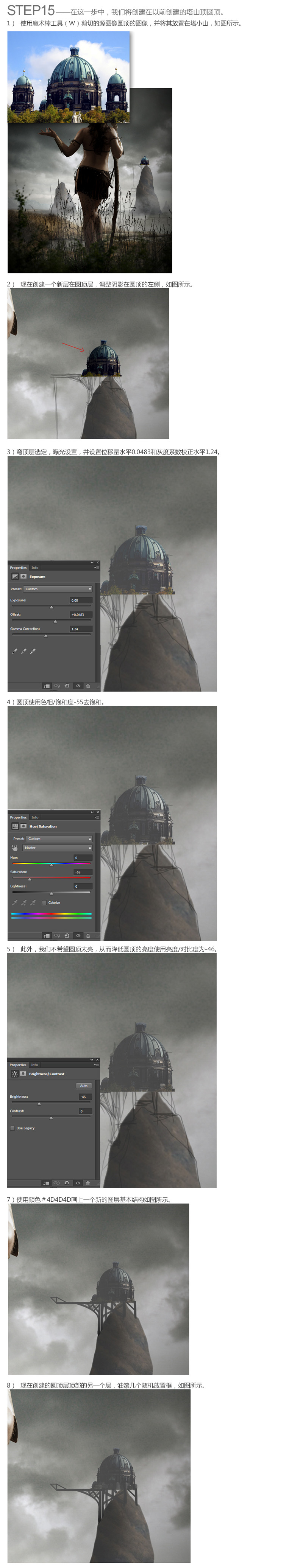Reset to defaults in the Exposure panel
303x1568 pixels.
click(67, 686)
